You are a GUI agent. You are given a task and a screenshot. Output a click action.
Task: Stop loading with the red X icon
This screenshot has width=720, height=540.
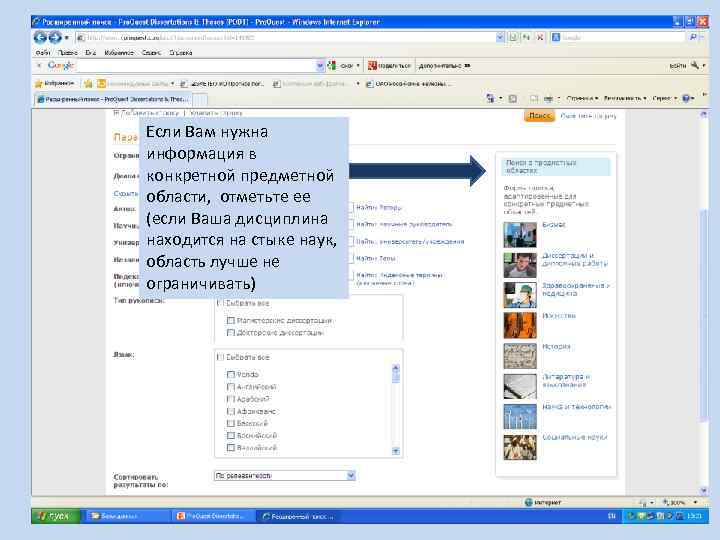click(x=540, y=37)
